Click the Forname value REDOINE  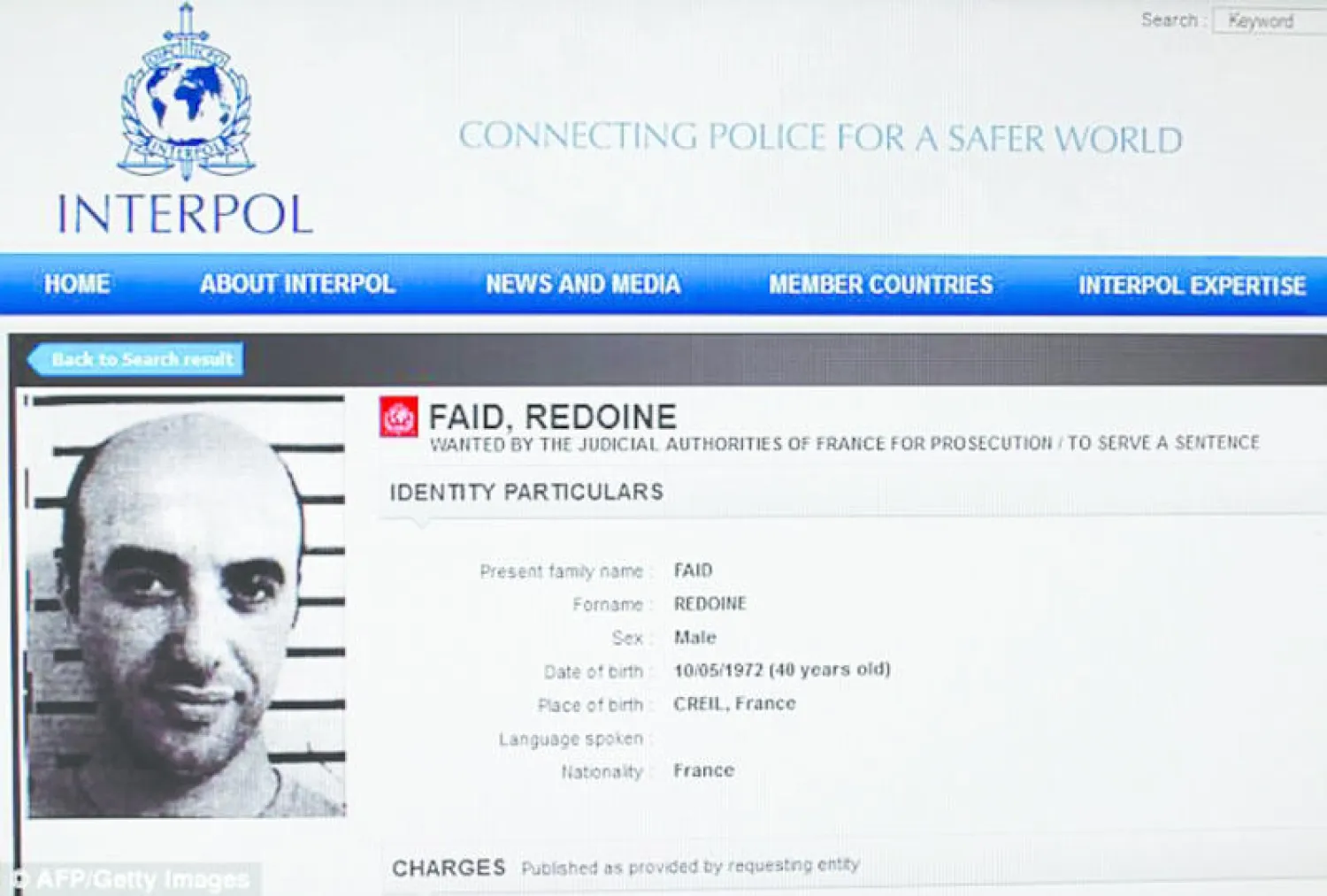click(710, 604)
